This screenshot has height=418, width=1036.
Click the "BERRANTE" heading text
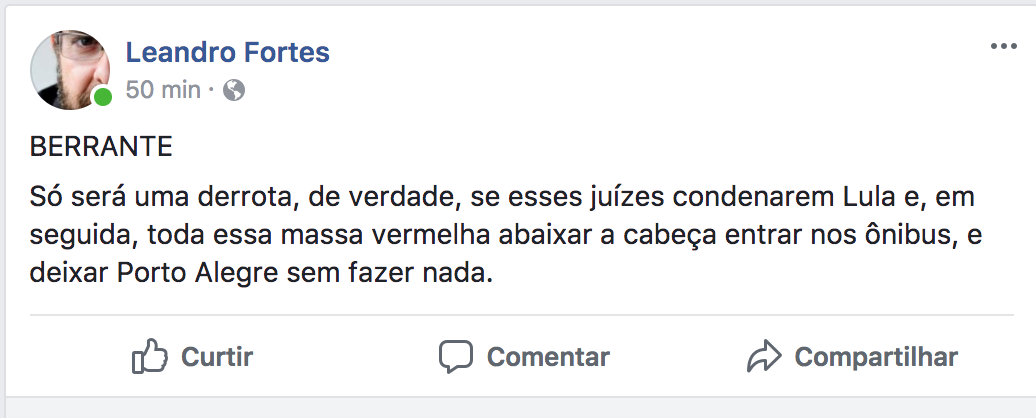click(x=102, y=147)
